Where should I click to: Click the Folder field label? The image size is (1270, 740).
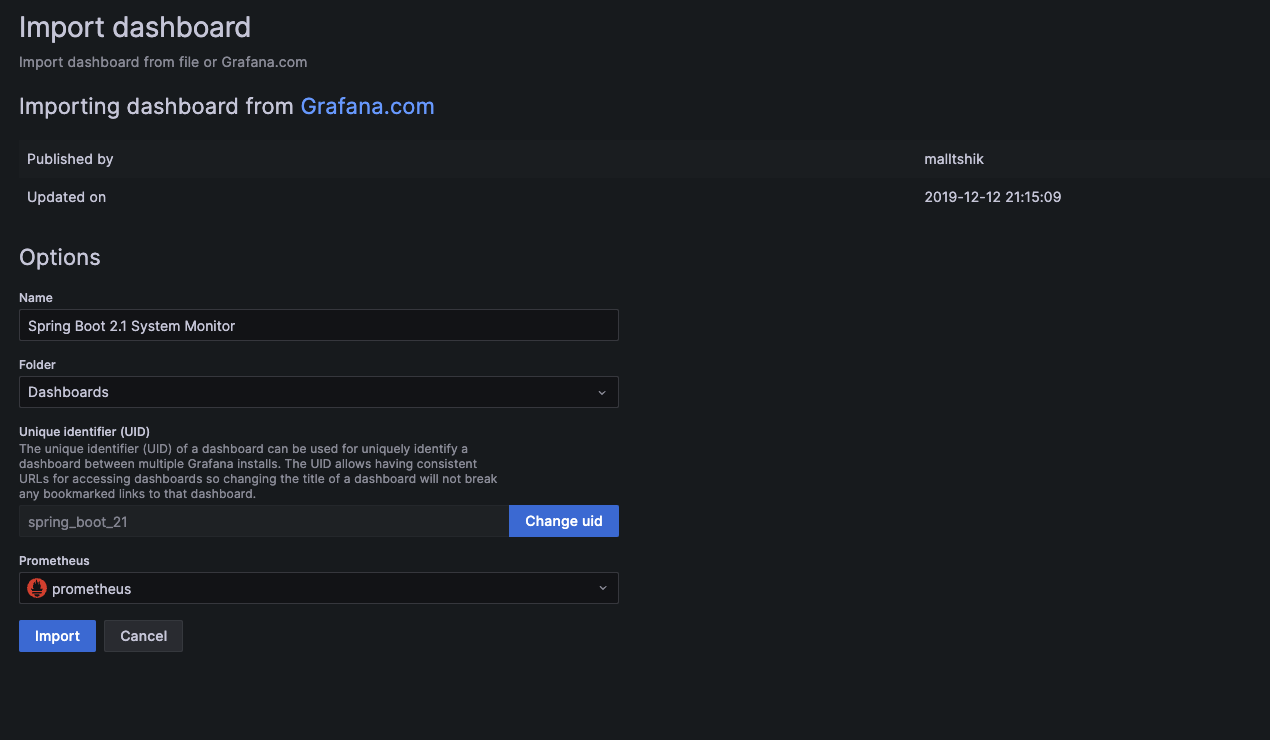(37, 365)
